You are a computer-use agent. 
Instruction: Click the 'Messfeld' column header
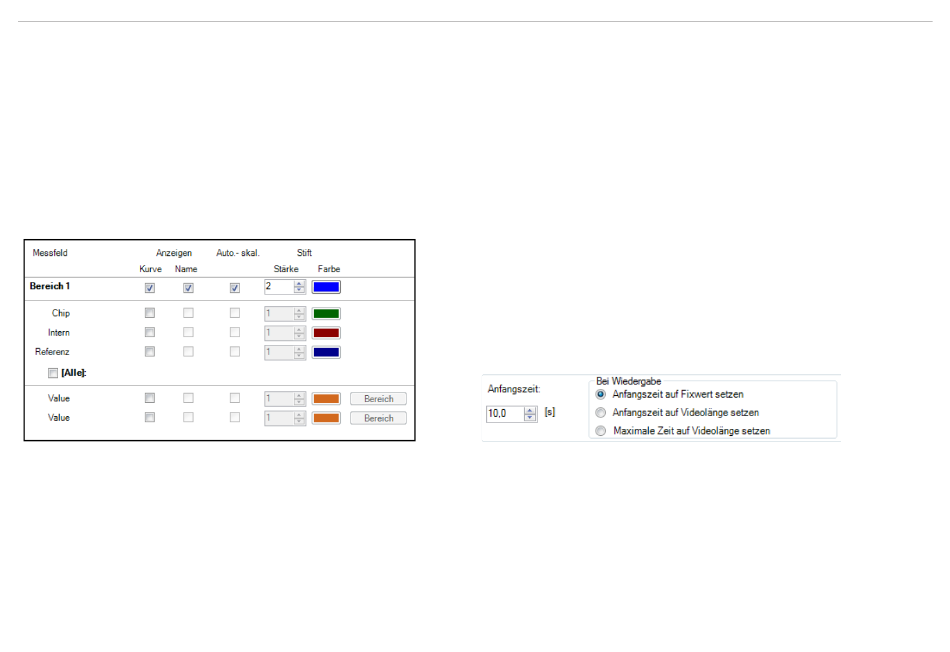click(x=50, y=253)
